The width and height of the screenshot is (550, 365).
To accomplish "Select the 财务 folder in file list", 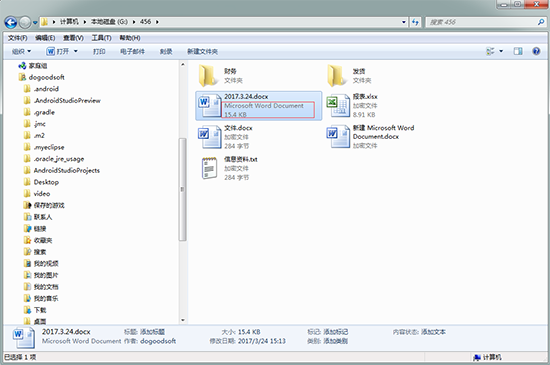I will 221,75.
